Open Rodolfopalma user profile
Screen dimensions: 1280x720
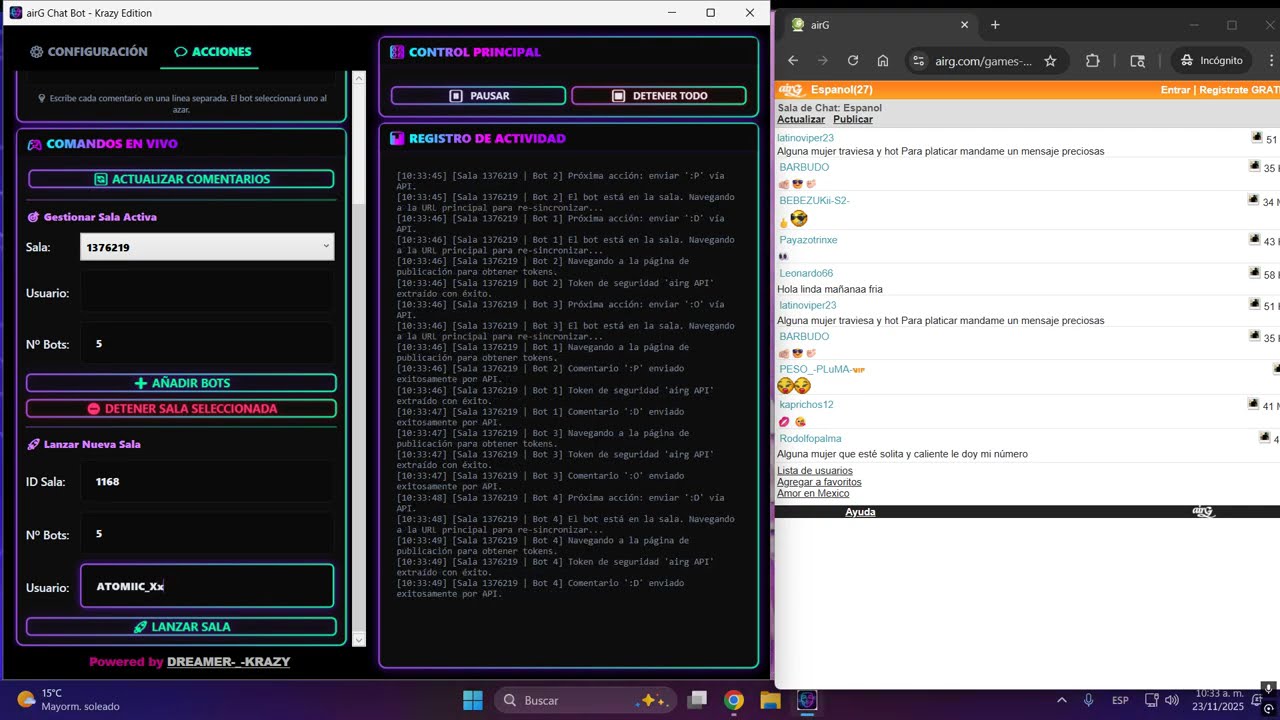[811, 439]
